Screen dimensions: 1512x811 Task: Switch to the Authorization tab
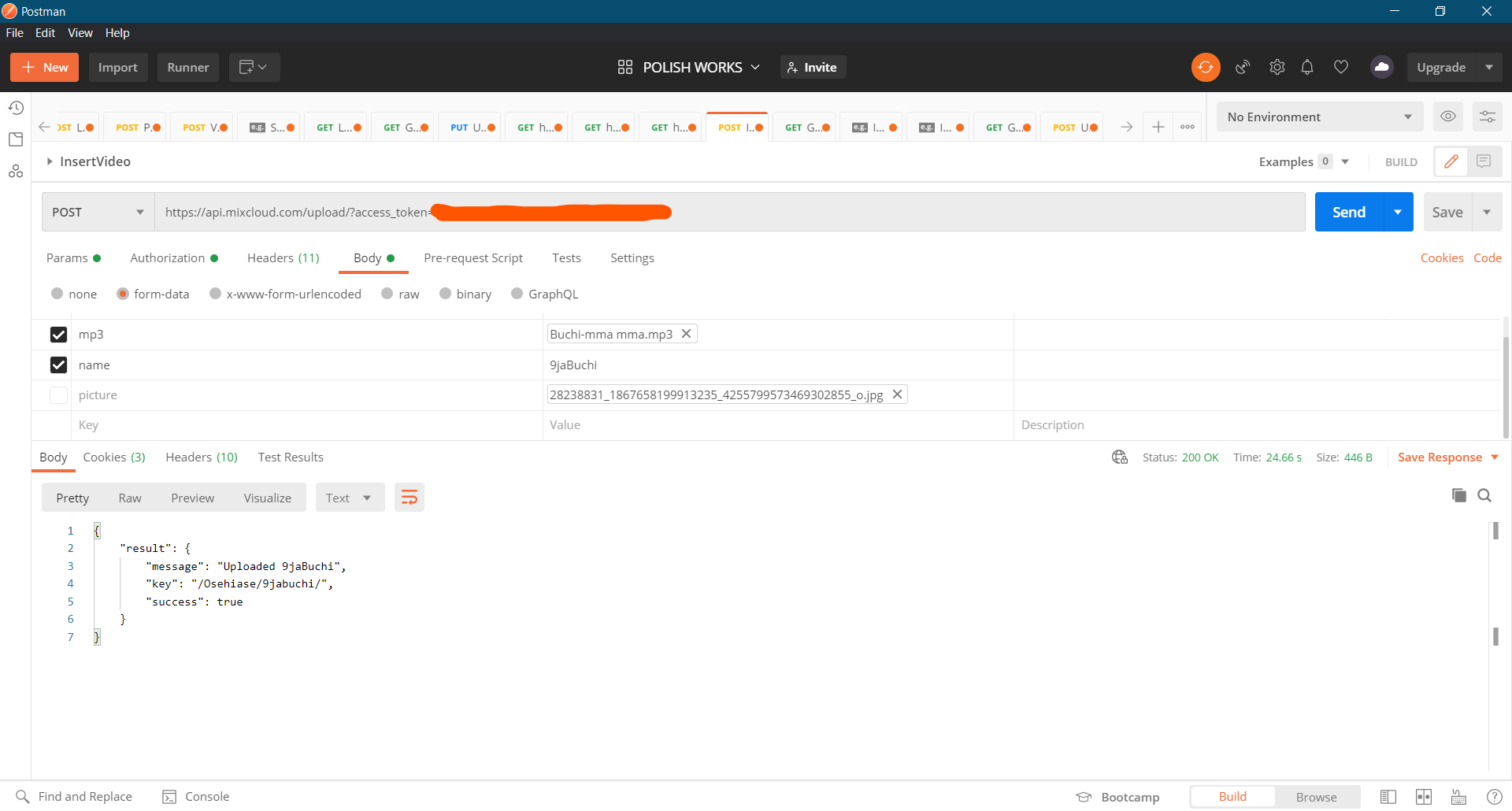174,258
